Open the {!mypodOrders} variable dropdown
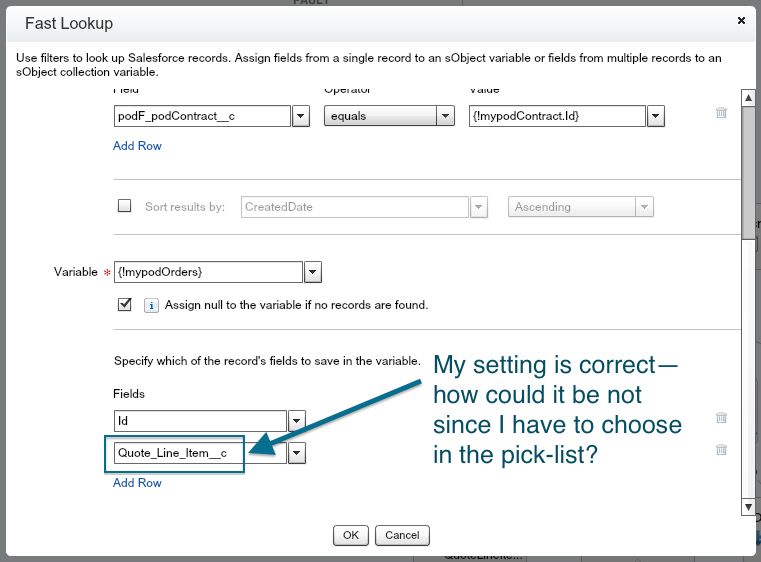Image resolution: width=761 pixels, height=562 pixels. (x=312, y=271)
